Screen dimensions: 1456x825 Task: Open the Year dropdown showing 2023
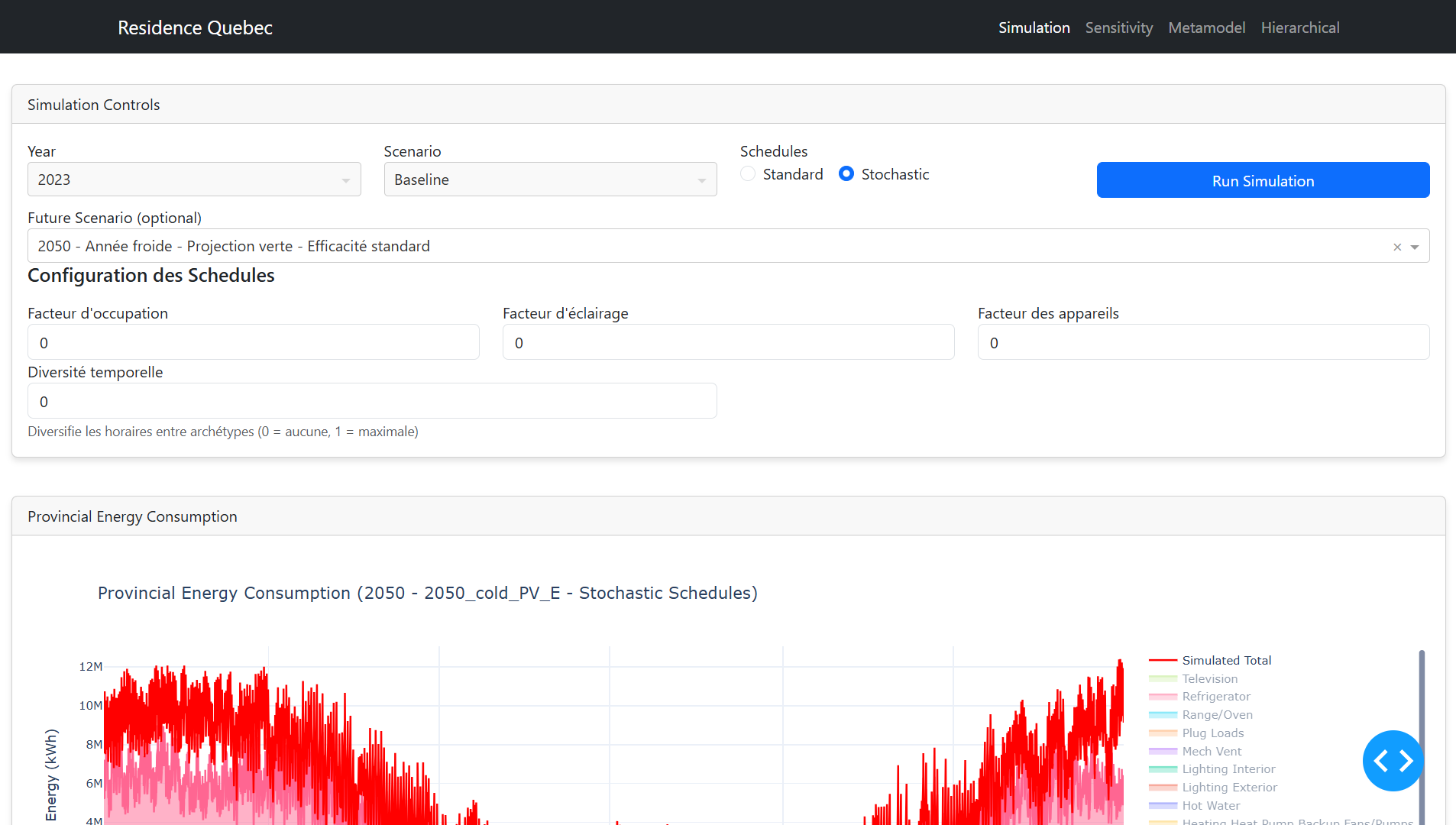(194, 180)
